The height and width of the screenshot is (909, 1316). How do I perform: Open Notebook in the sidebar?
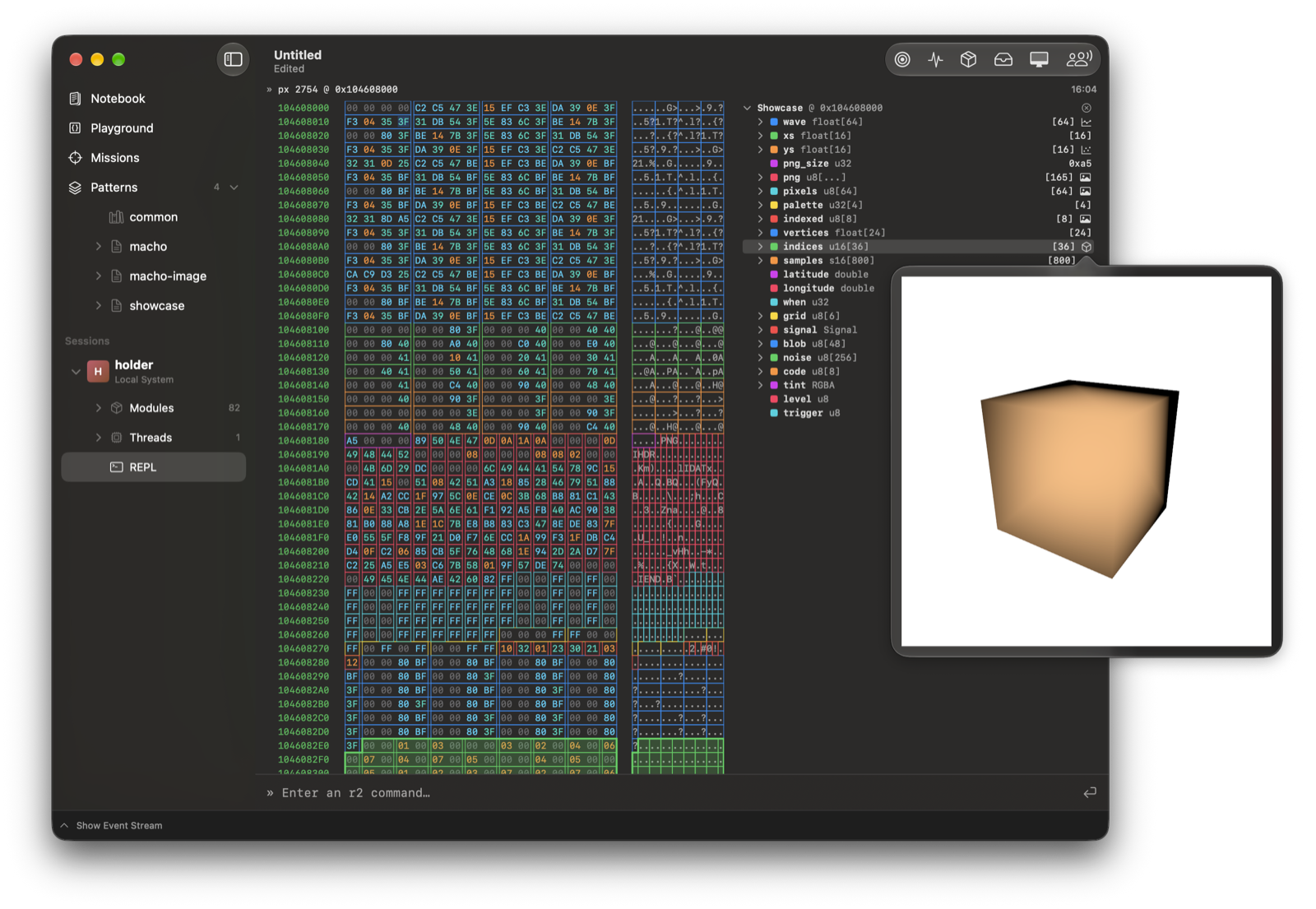[x=154, y=99]
